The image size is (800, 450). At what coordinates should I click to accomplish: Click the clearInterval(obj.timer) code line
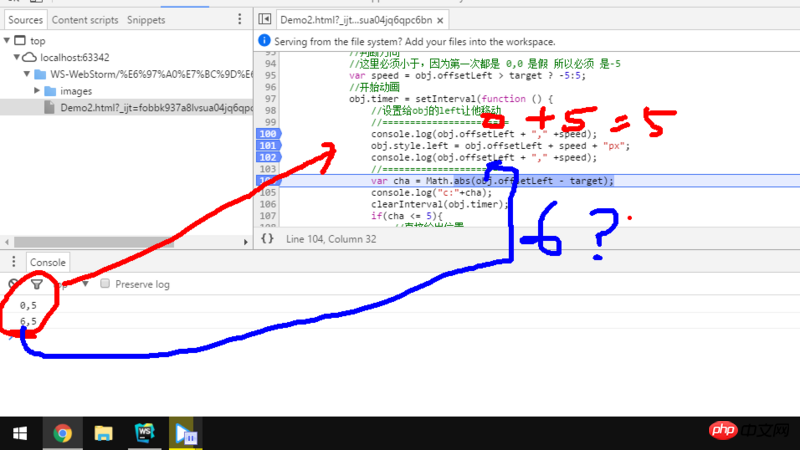[x=439, y=204]
